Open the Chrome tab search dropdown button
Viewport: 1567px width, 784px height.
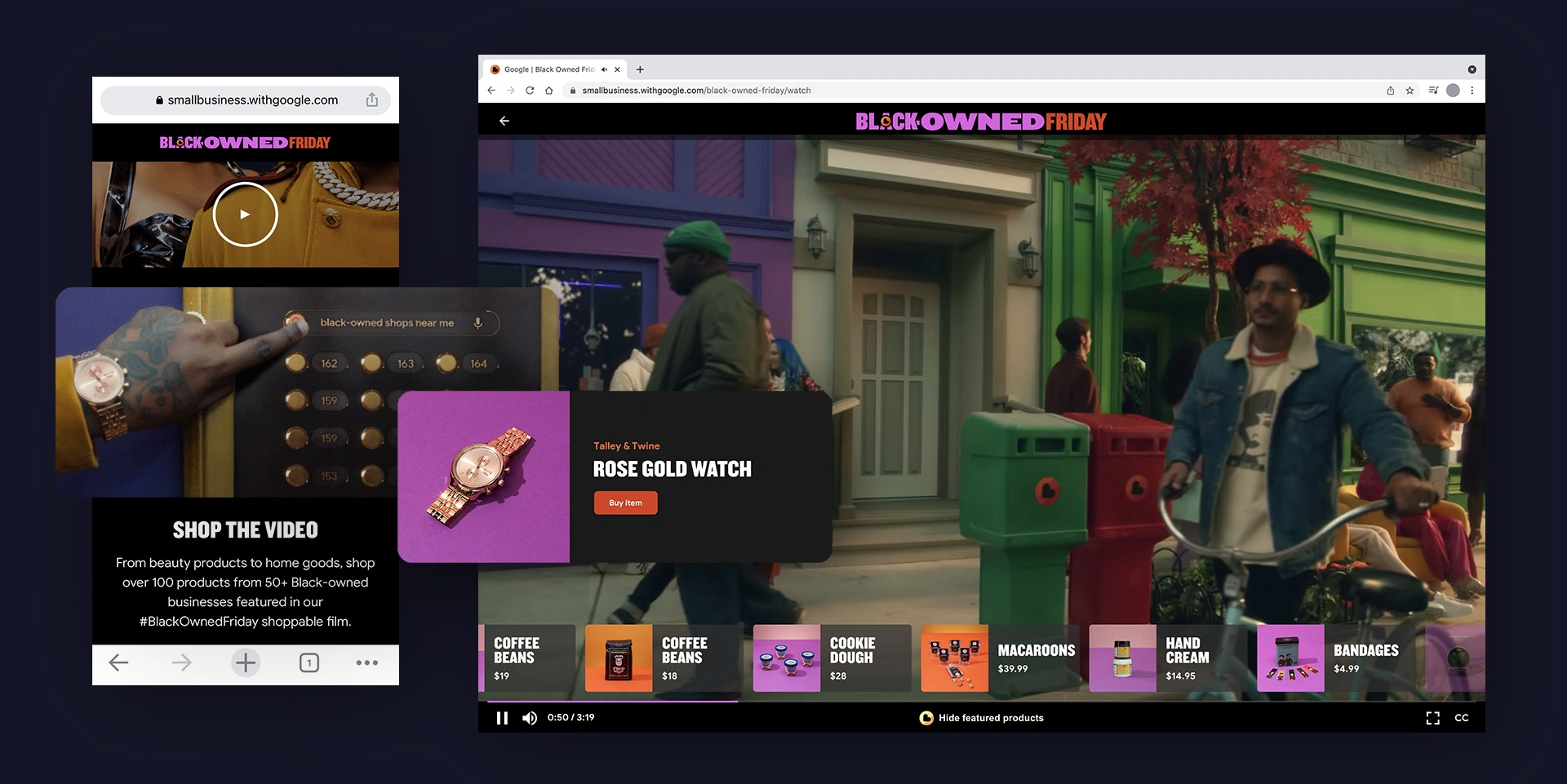pyautogui.click(x=1472, y=69)
